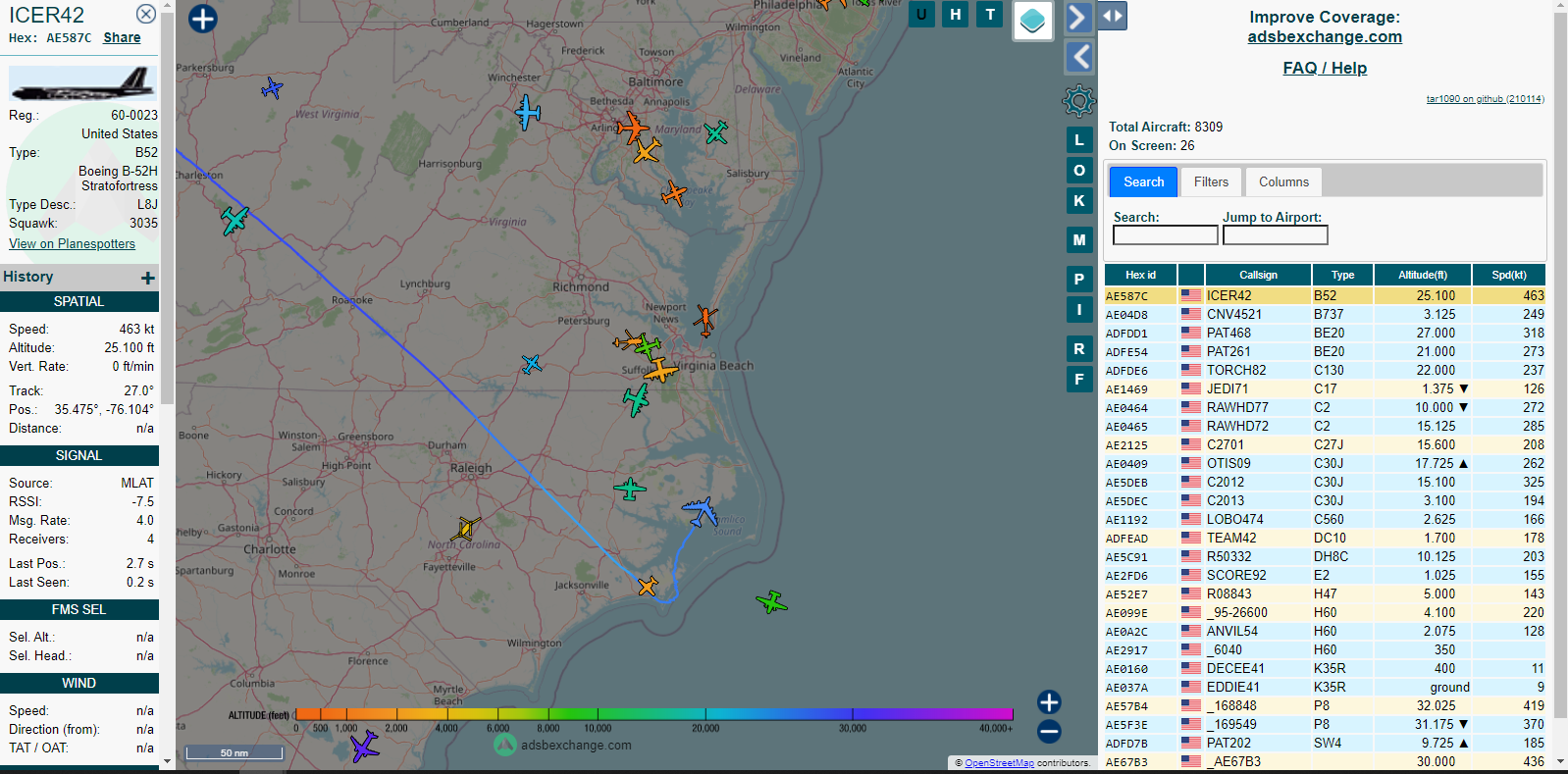Select the EDDIE41 row in aircraft table
The height and width of the screenshot is (774, 1568).
point(1325,687)
